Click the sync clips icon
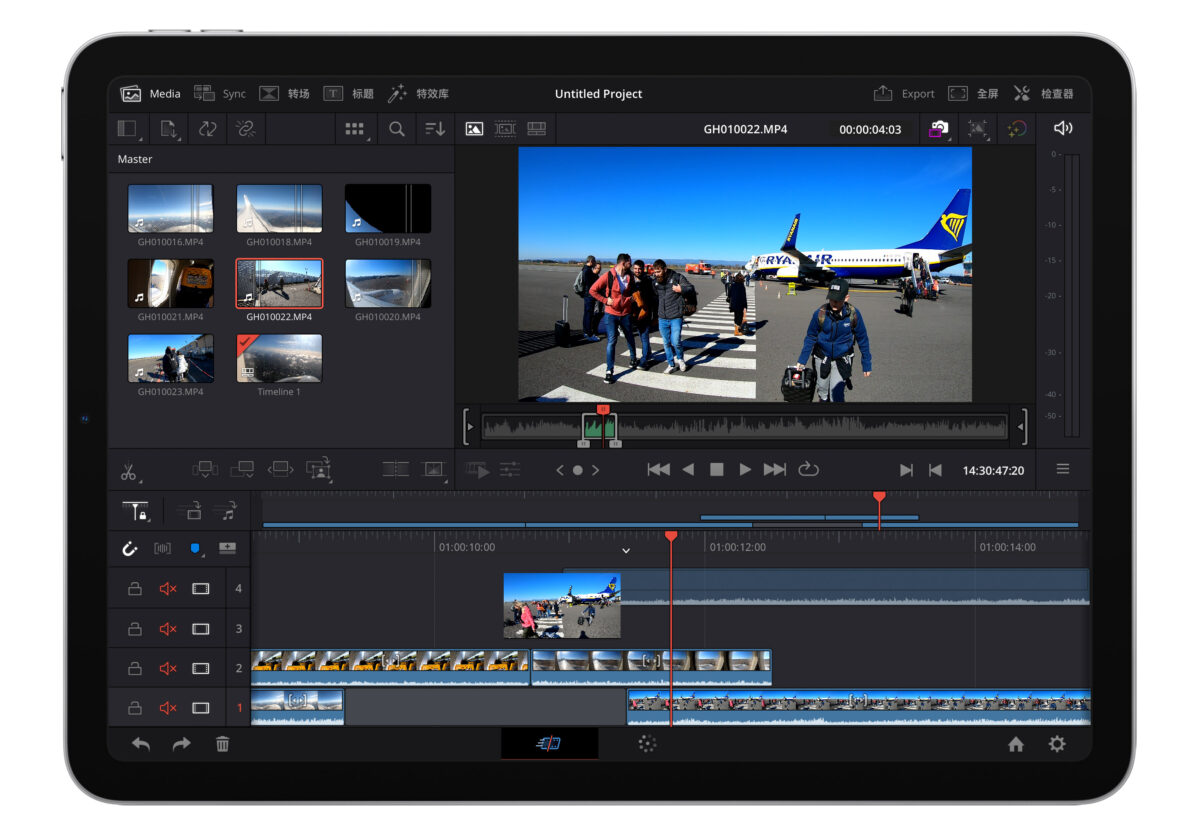1200x836 pixels. point(207,129)
